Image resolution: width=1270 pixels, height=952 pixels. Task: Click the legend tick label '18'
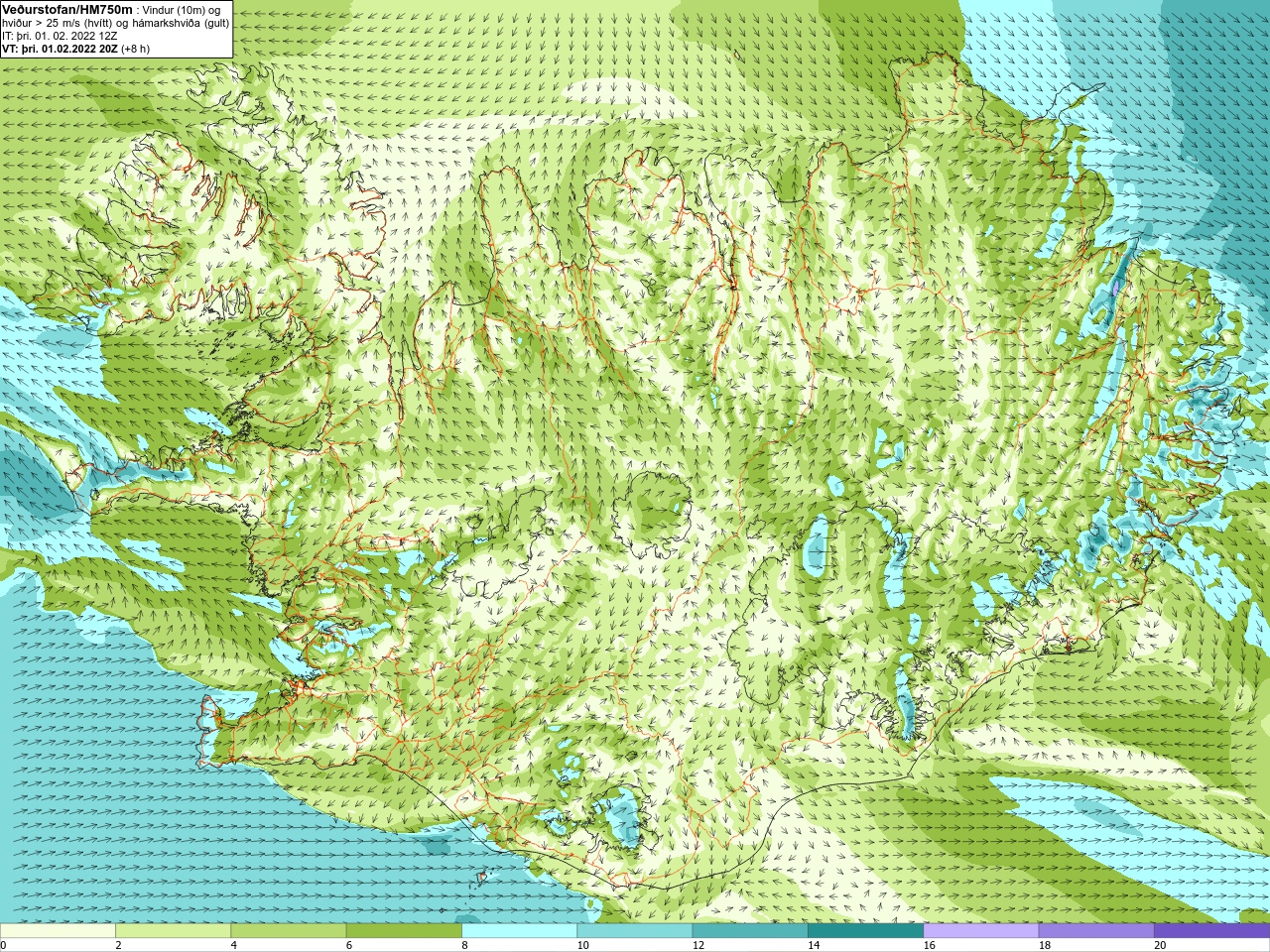(x=1045, y=945)
